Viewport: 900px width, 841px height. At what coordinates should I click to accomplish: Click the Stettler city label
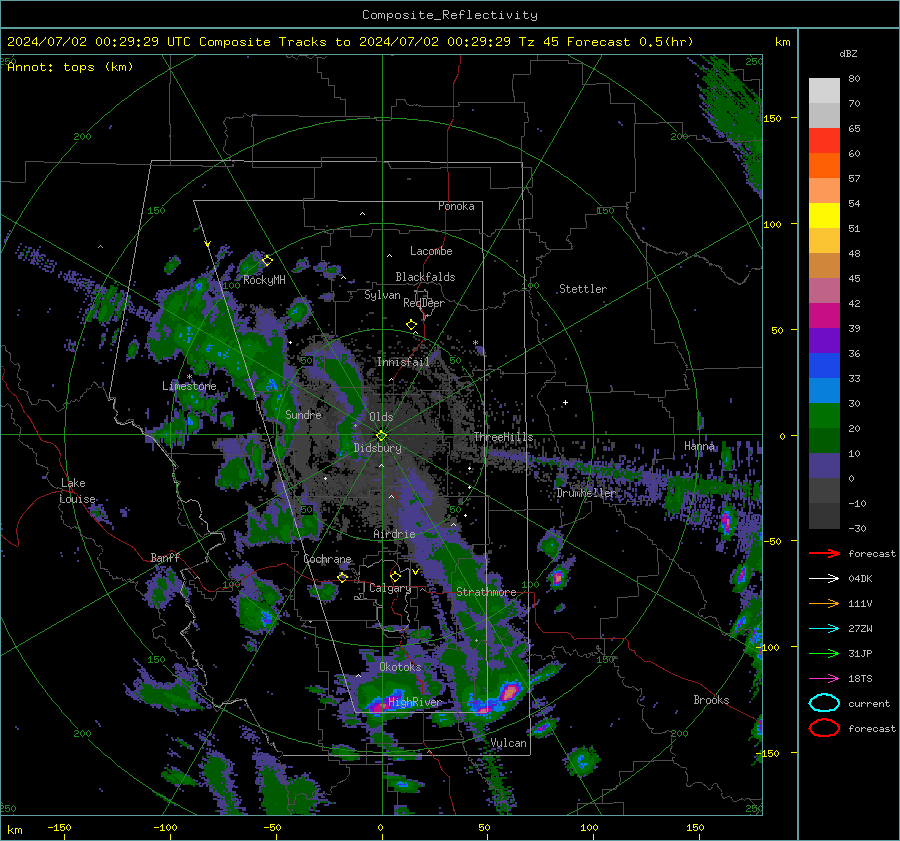click(x=583, y=289)
